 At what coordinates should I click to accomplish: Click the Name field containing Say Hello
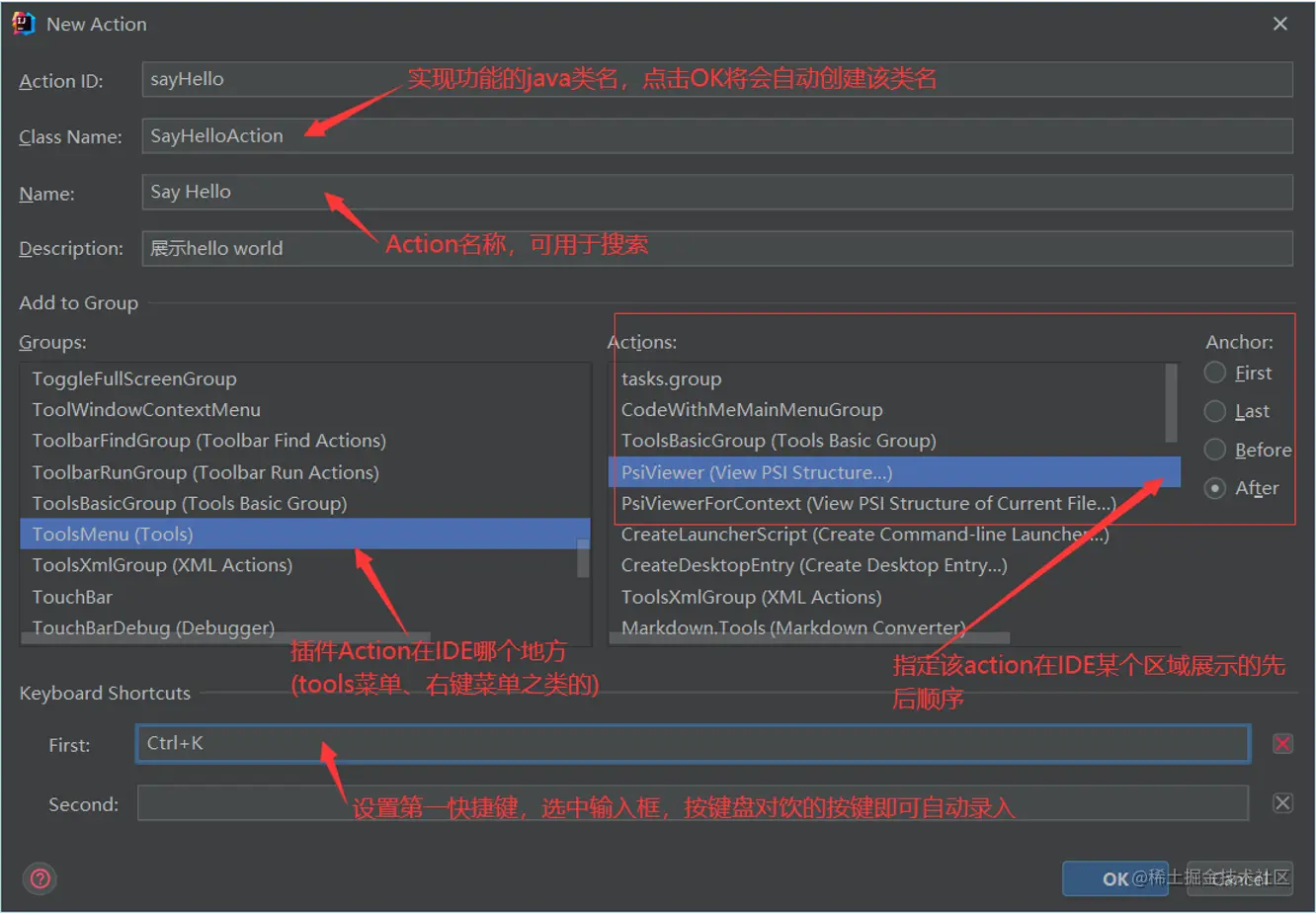(x=717, y=192)
